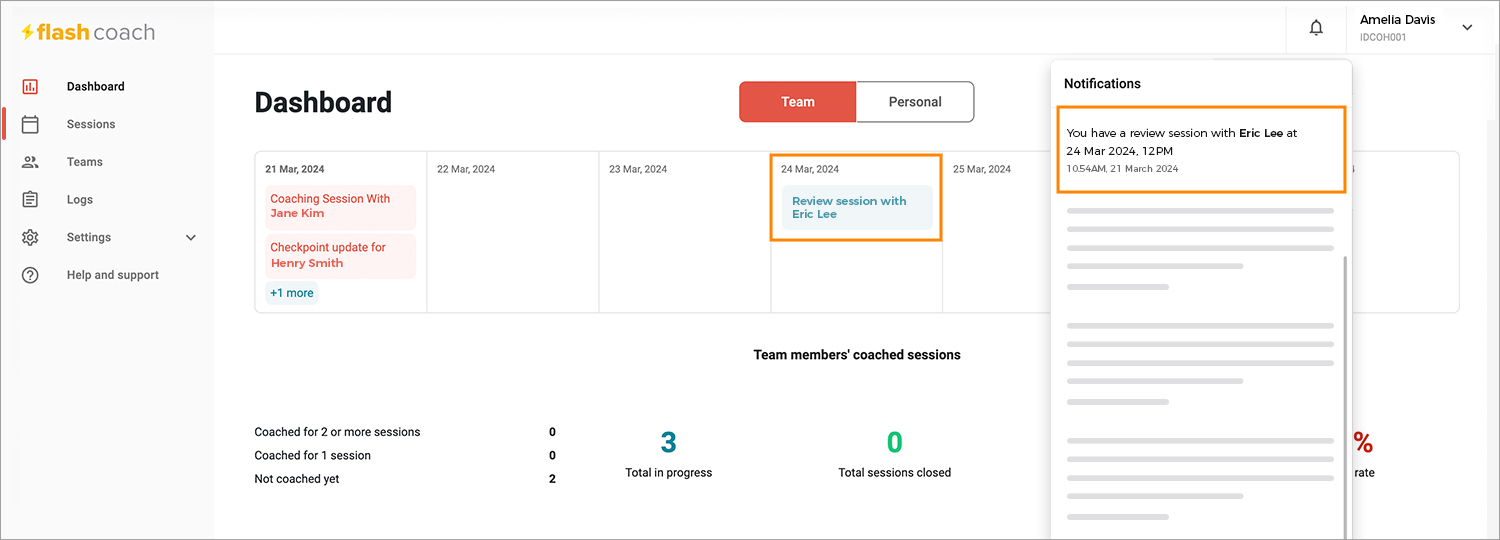
Task: Open Amelia Davis account dropdown arrow
Action: [x=1467, y=28]
